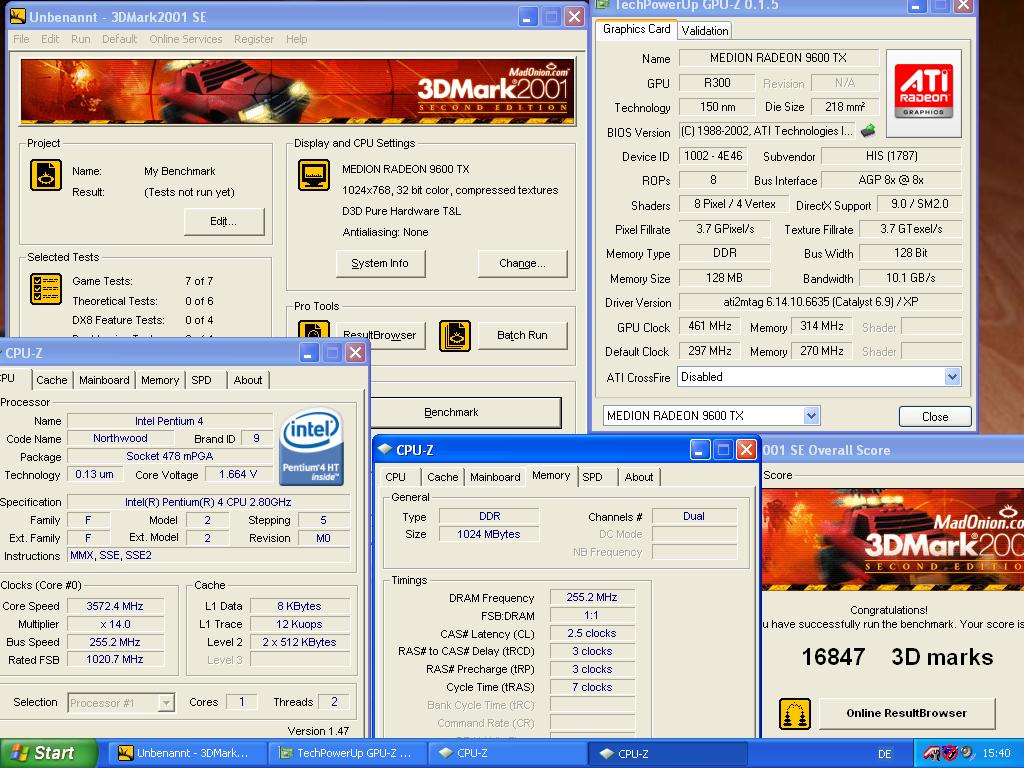The image size is (1024, 768).
Task: Click the 16847 3D marks score
Action: point(897,657)
